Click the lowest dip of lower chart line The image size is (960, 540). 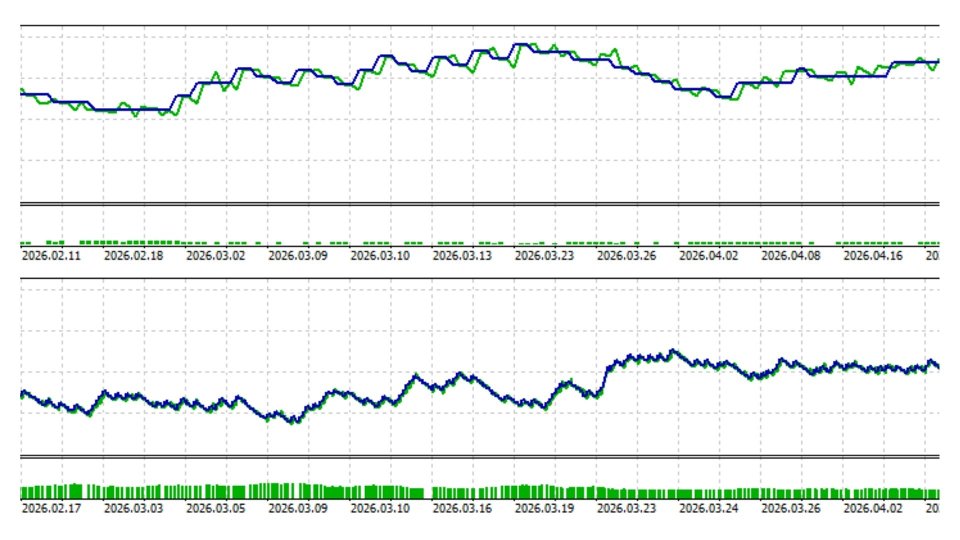(x=294, y=421)
